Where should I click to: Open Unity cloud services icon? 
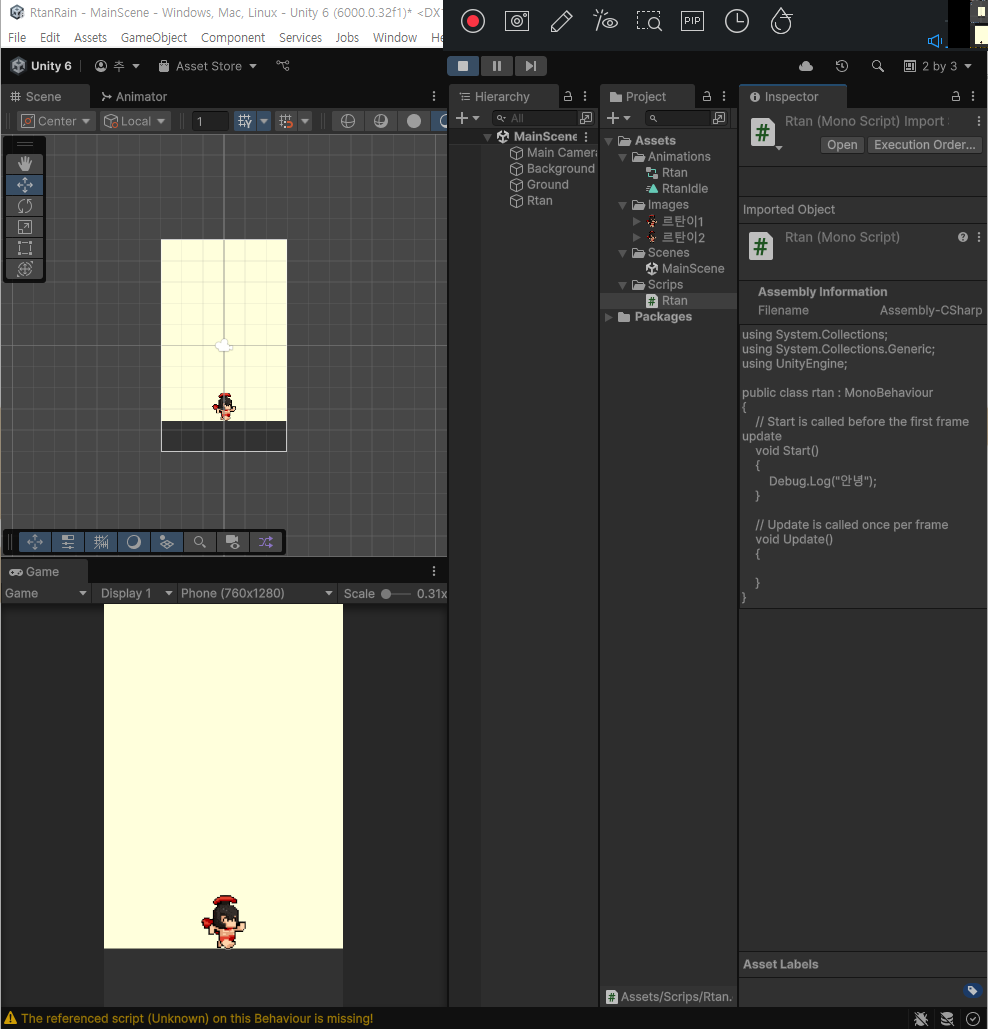[806, 66]
